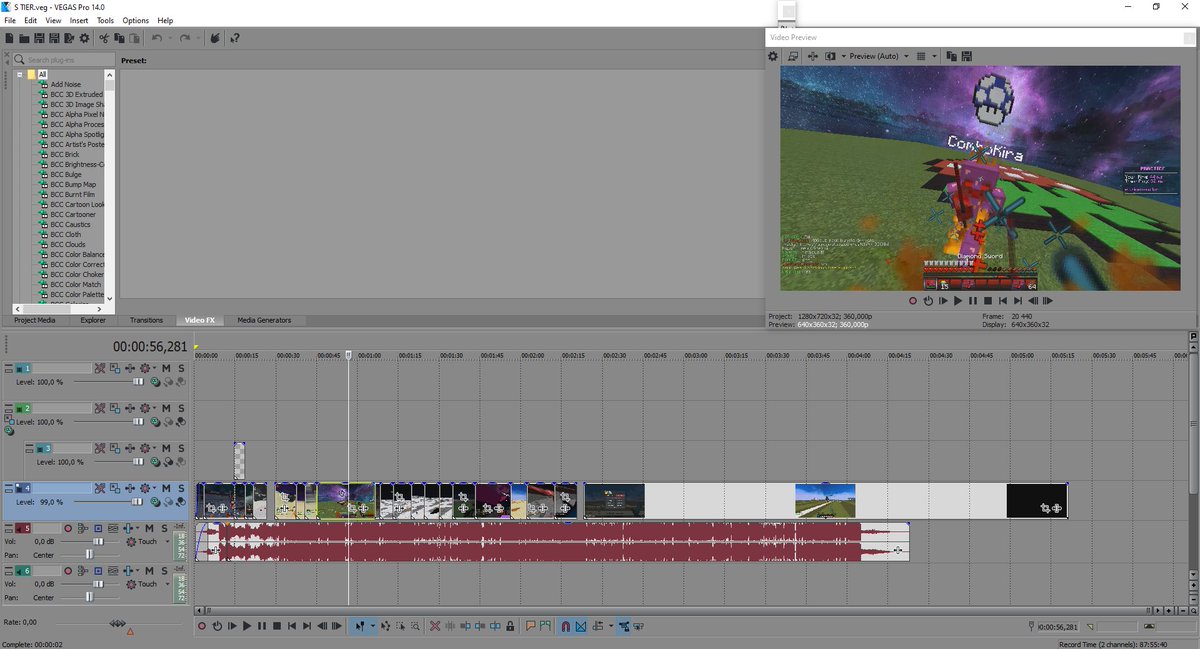Click the Open project folder icon
This screenshot has width=1200, height=649.
tap(24, 38)
